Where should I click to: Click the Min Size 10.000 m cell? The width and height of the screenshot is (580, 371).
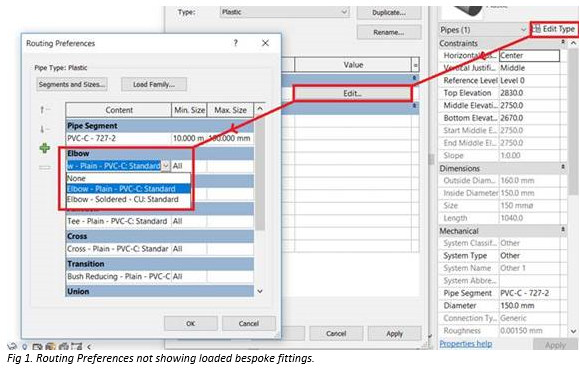(189, 138)
